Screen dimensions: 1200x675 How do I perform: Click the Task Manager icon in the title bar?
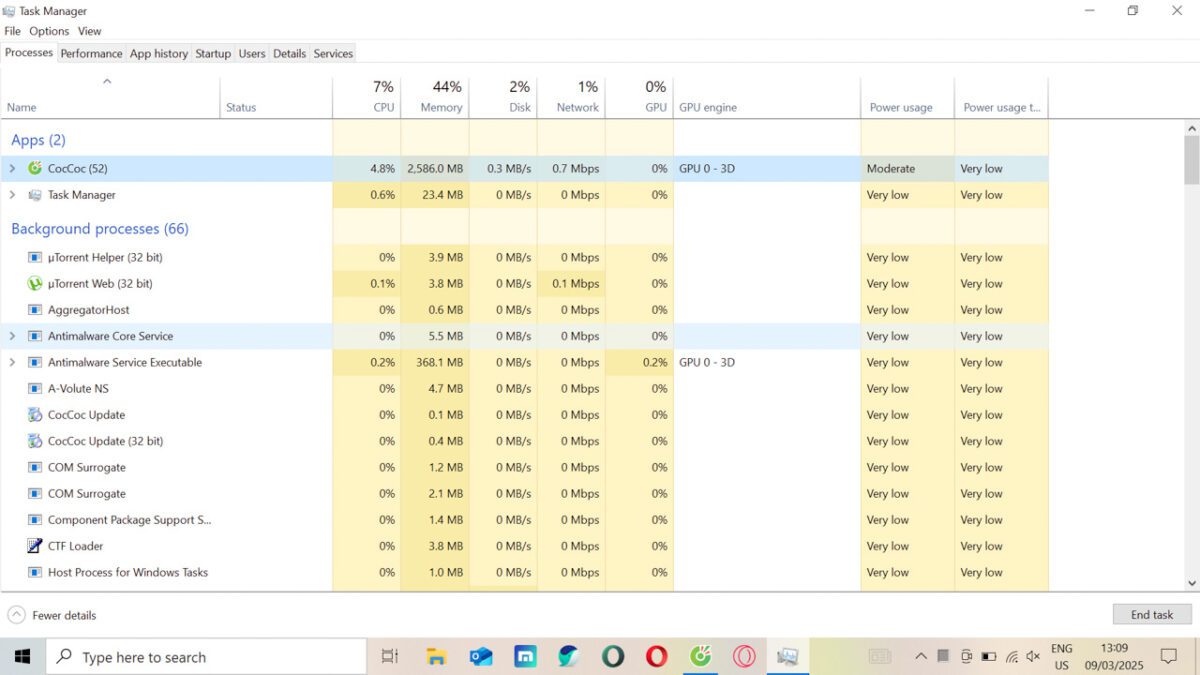coord(10,11)
